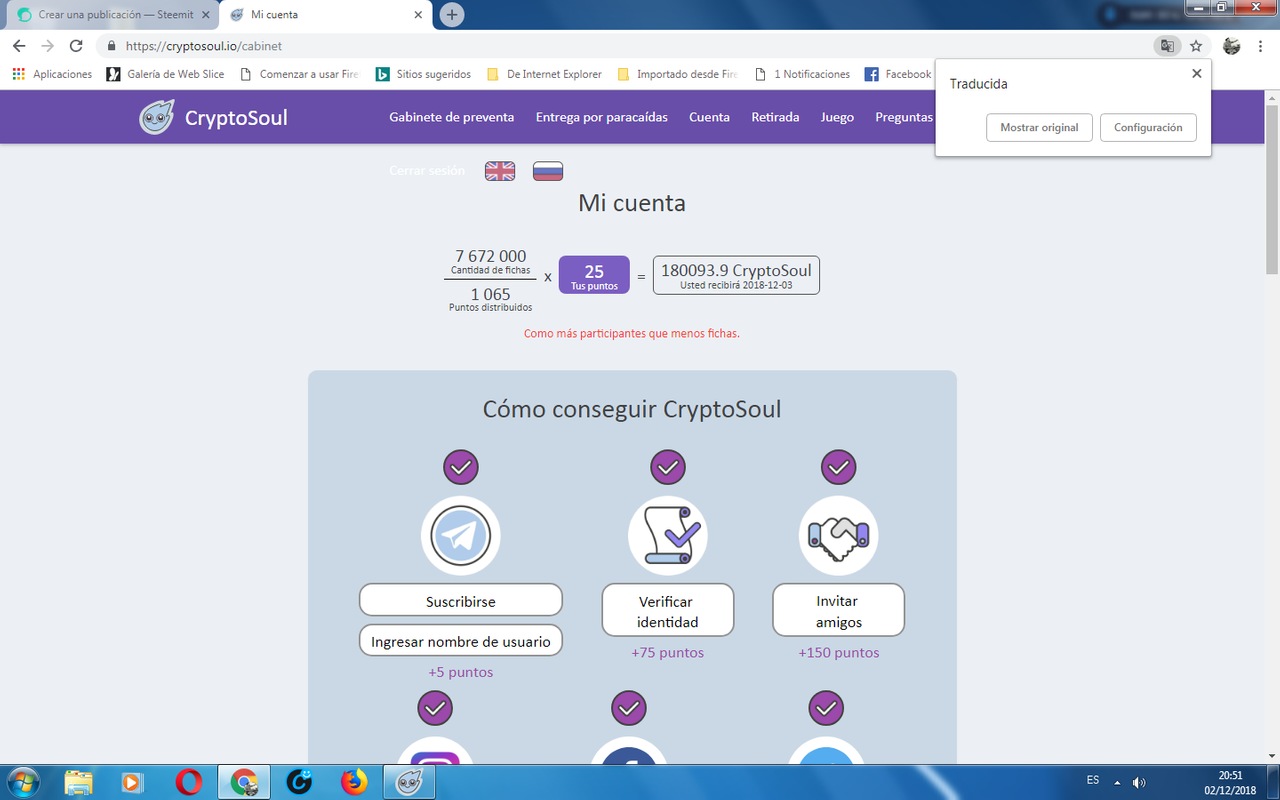Go back with browser back arrow
This screenshot has height=800, width=1280.
[19, 46]
